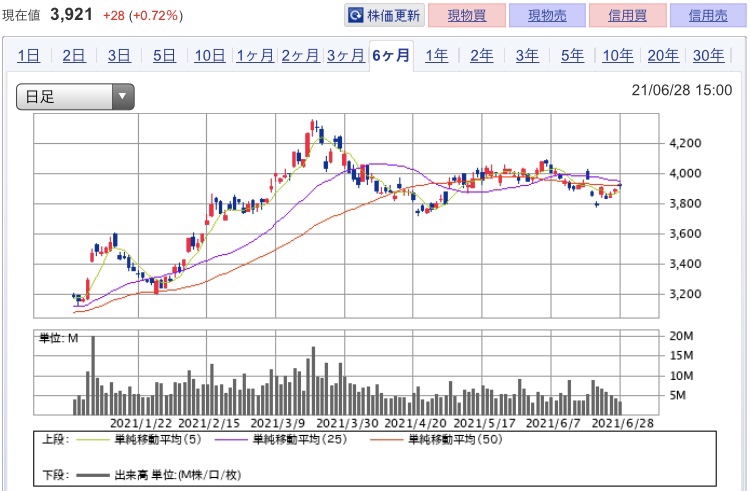Show the 20年 chart range
750x491 pixels.
point(663,55)
